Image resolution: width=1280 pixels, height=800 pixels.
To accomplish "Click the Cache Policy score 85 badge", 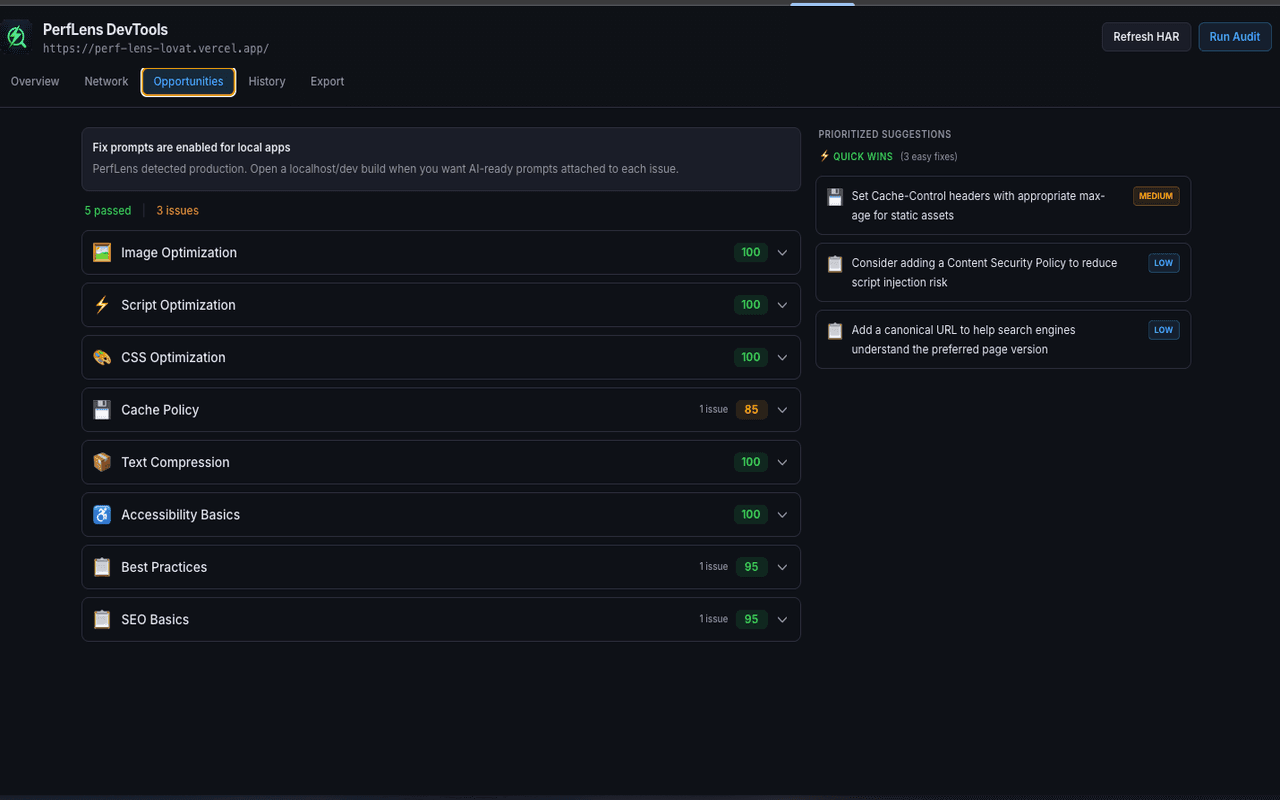I will (x=751, y=410).
